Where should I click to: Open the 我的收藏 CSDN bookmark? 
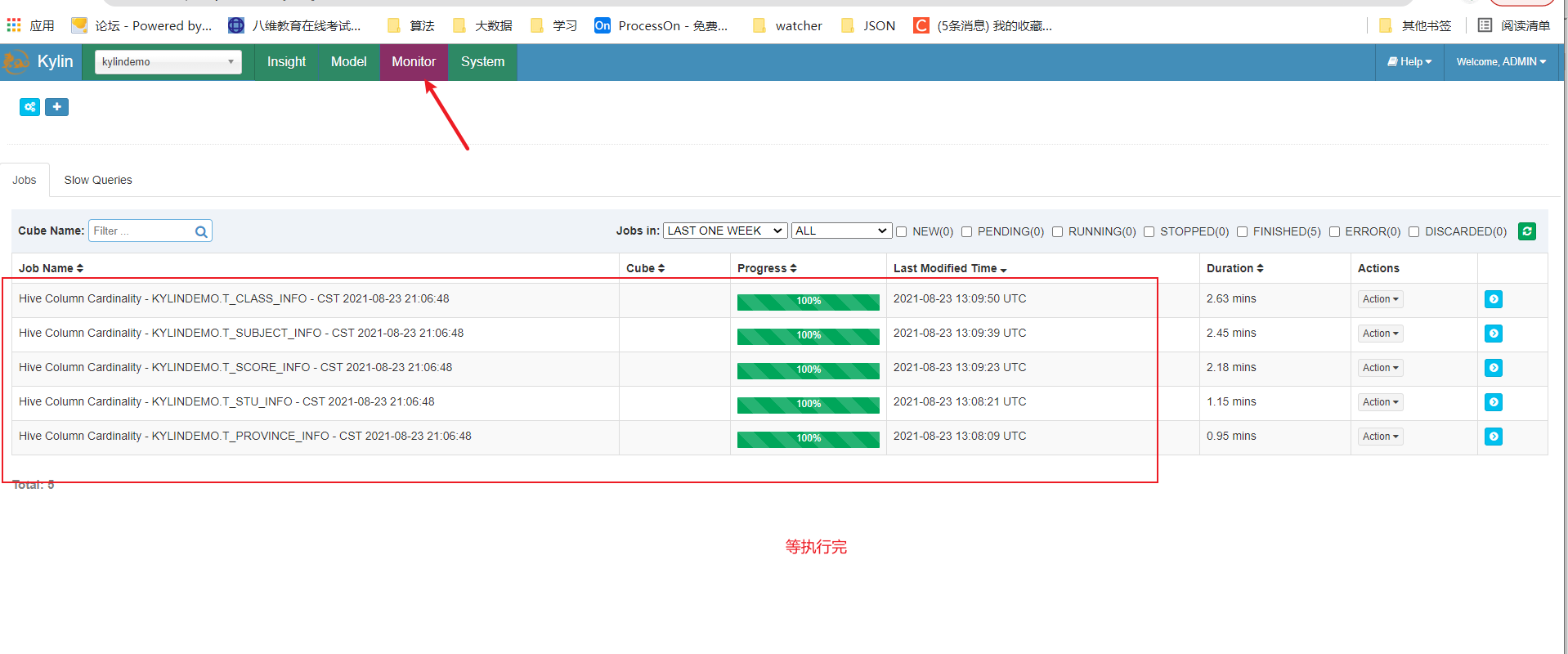click(983, 25)
